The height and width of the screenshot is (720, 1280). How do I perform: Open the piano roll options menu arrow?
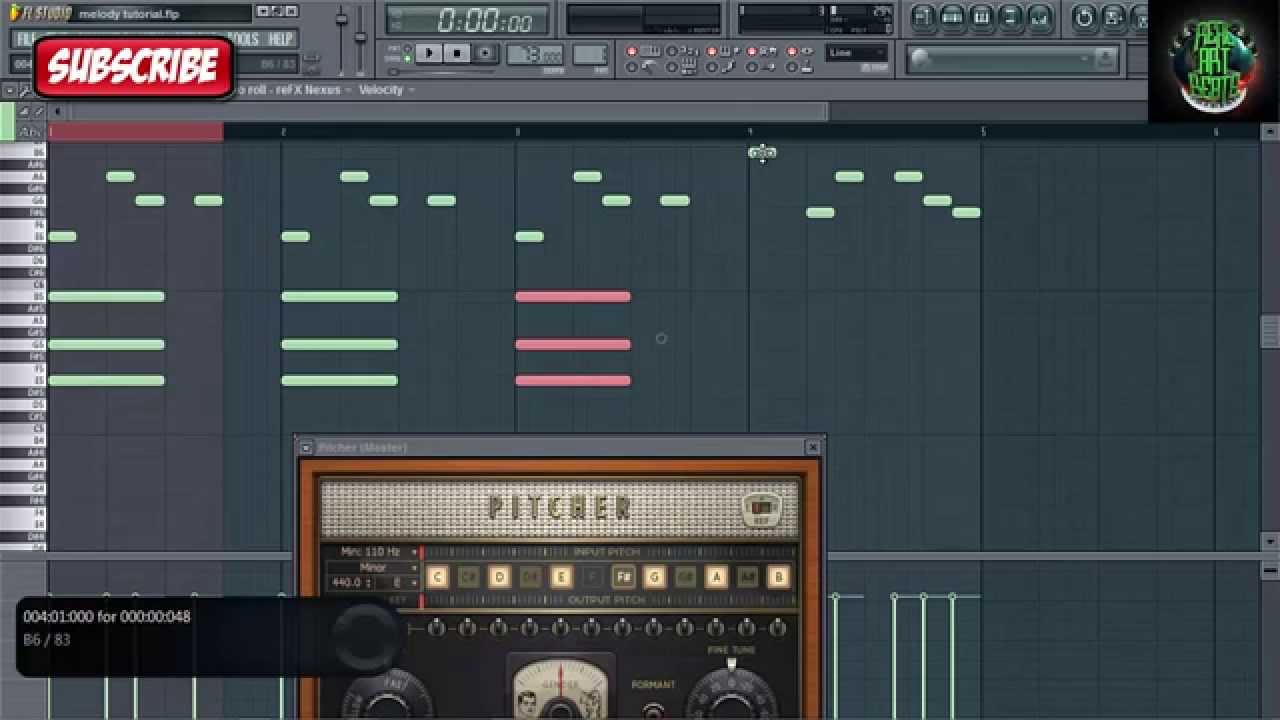(9, 90)
